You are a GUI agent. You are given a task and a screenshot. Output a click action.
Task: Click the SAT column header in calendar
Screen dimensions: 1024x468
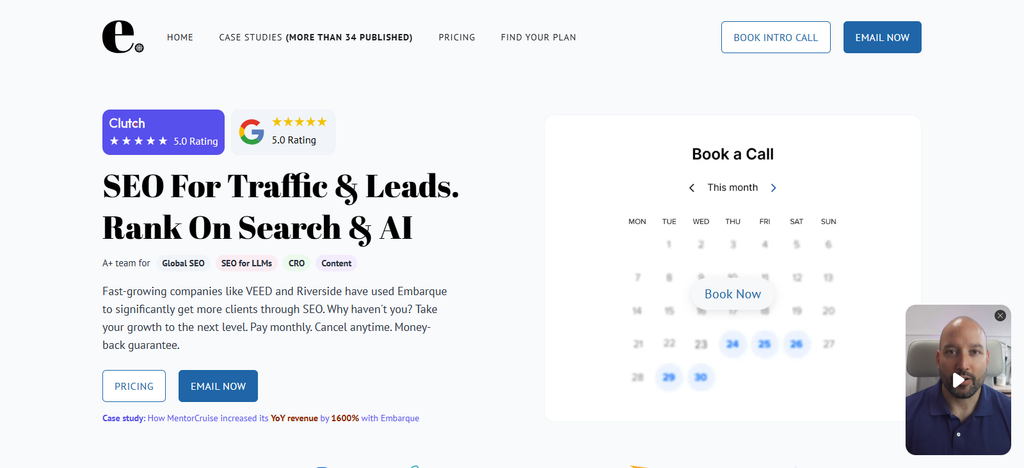(x=796, y=221)
